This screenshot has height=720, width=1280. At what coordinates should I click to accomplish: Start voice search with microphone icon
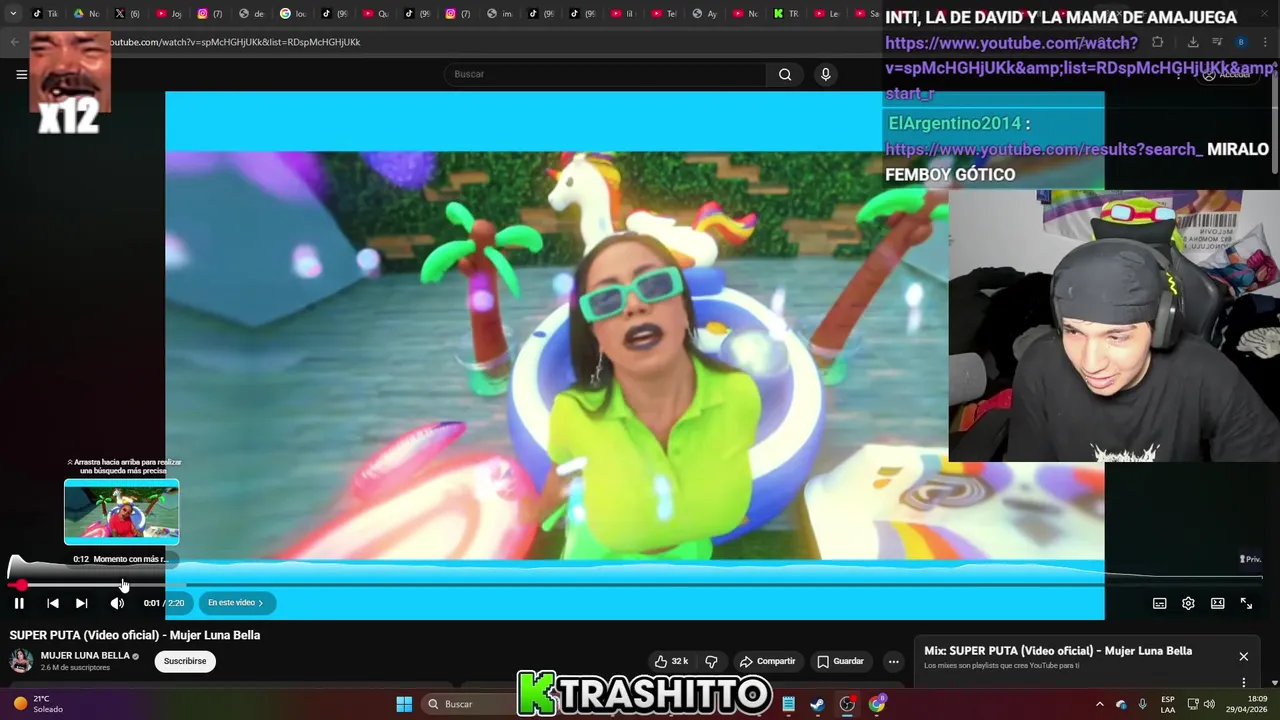825,74
